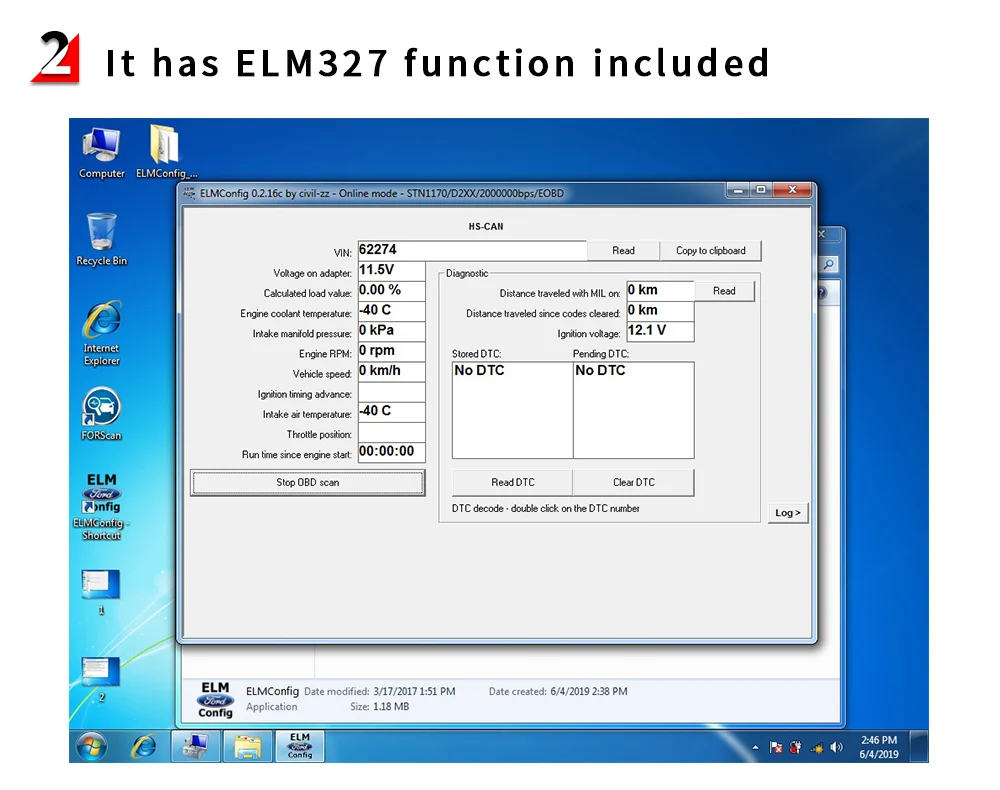Close the ELMConfig window

[x=792, y=190]
